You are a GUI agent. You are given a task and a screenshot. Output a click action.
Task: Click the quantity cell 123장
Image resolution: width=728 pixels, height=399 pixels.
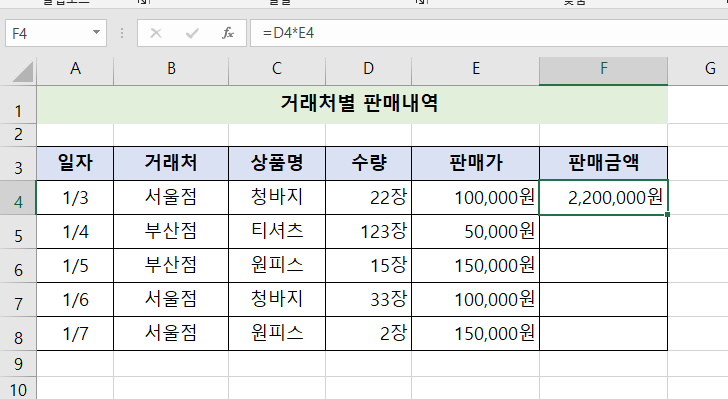369,231
